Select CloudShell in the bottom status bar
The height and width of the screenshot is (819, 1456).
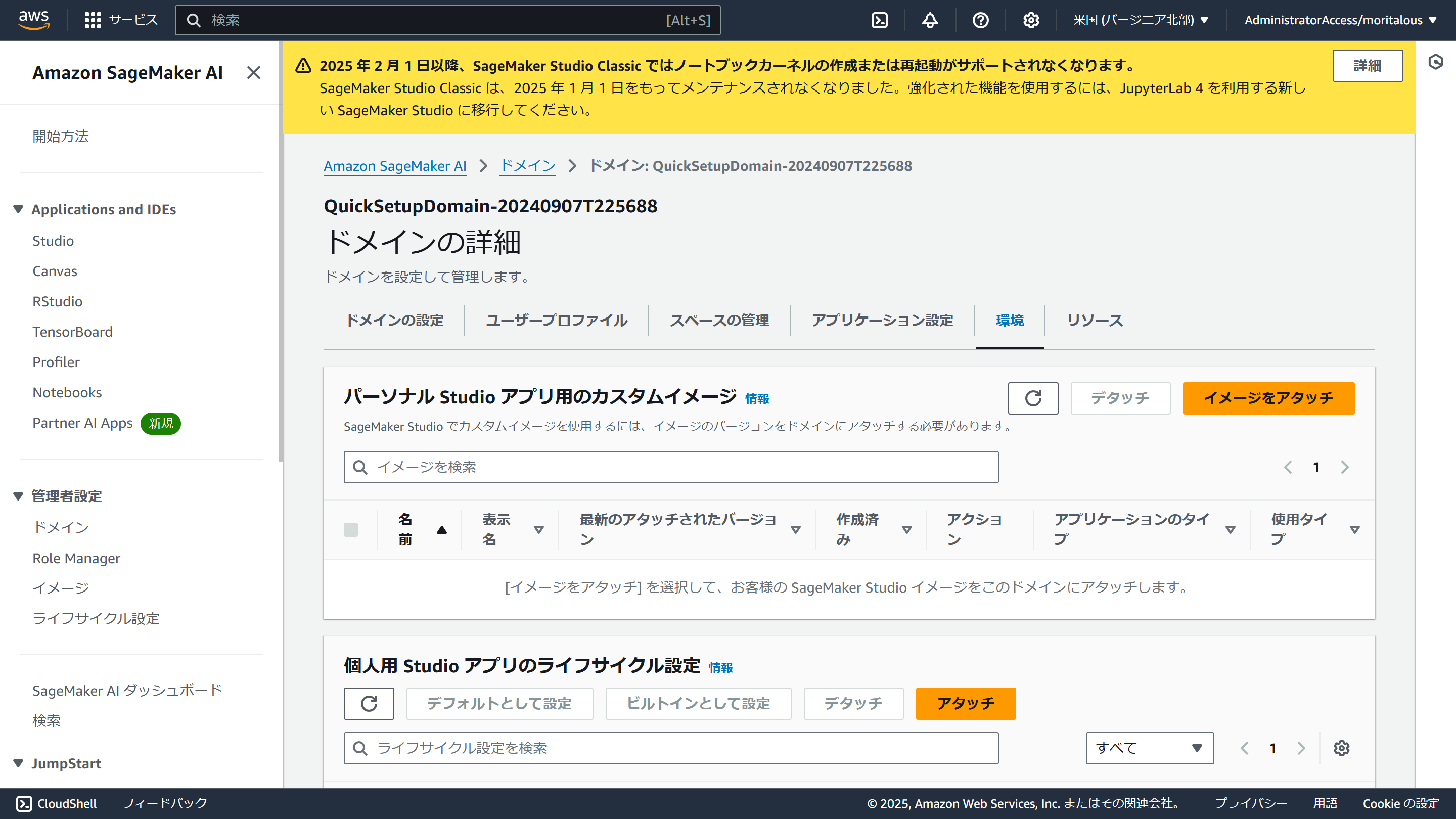(56, 803)
